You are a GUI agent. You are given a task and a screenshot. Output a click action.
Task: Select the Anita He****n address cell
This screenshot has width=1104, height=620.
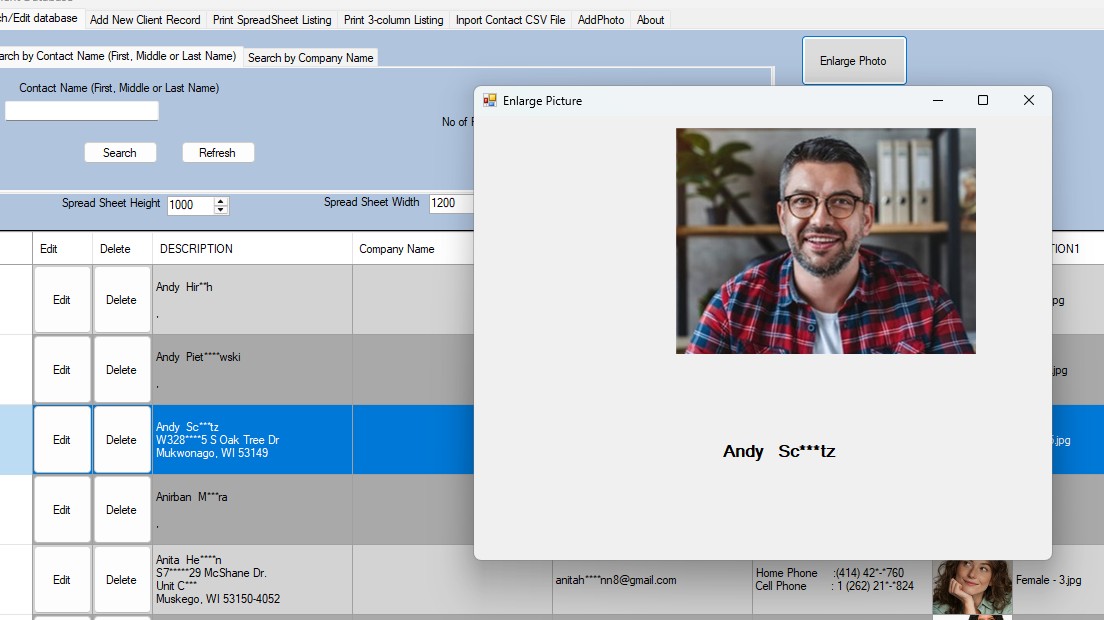click(x=252, y=580)
